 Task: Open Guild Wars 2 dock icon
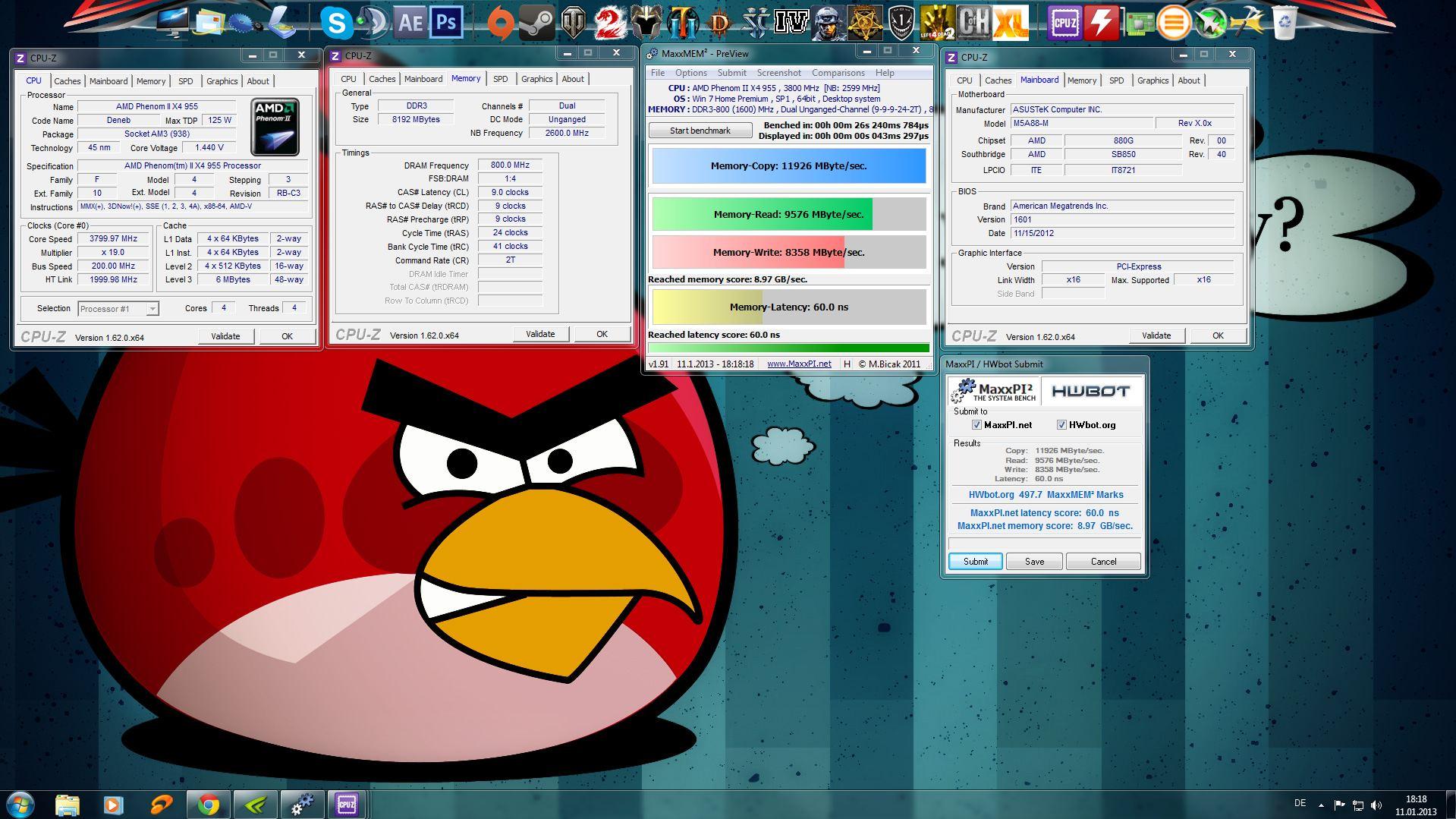tap(609, 23)
